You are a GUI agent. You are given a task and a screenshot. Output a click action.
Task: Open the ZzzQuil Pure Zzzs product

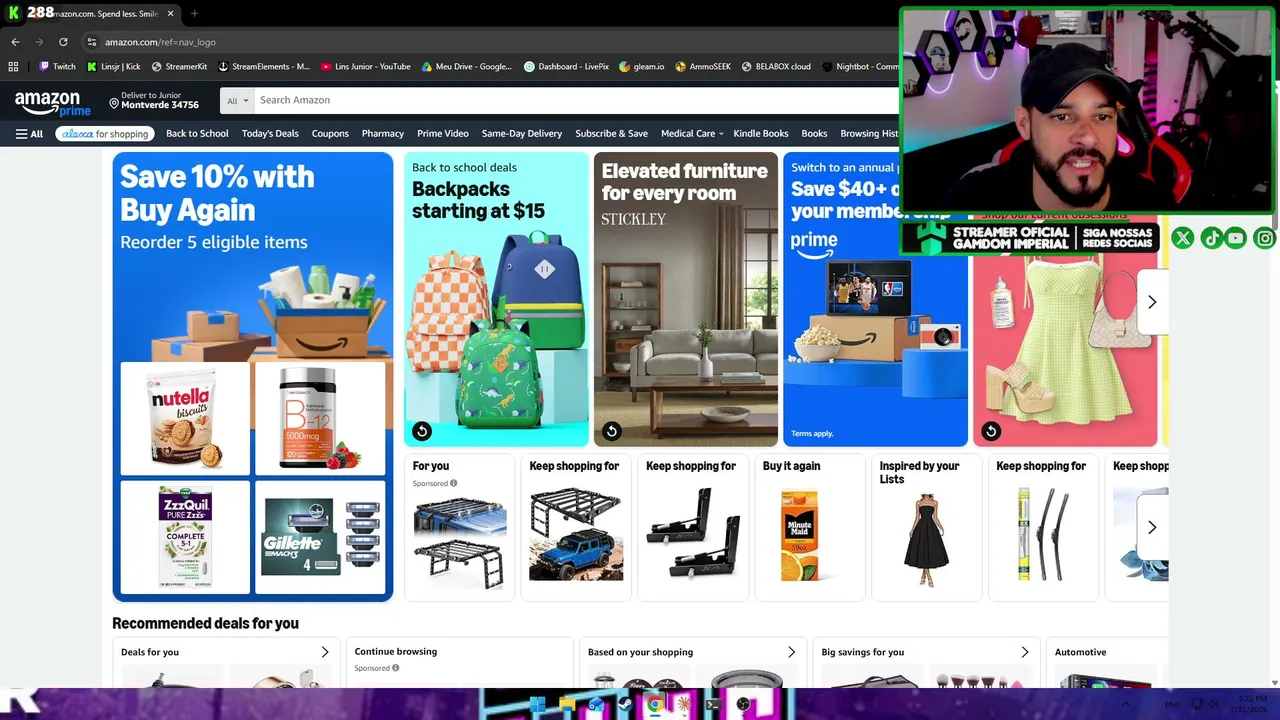[x=185, y=537]
